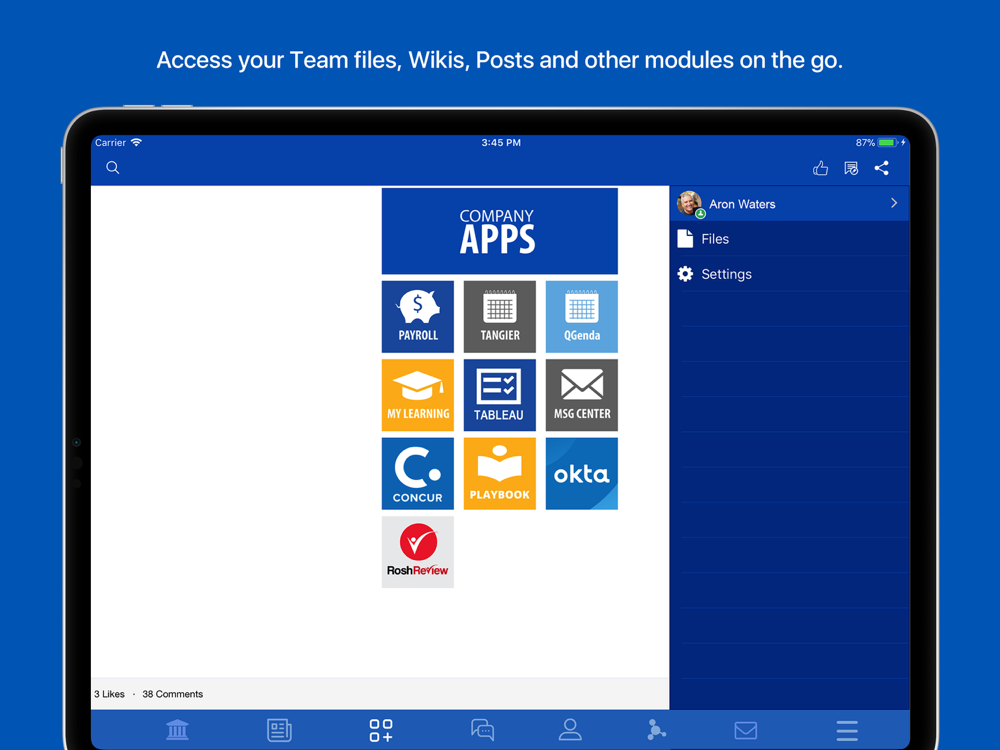Open the Msg Center app tile

click(x=582, y=395)
